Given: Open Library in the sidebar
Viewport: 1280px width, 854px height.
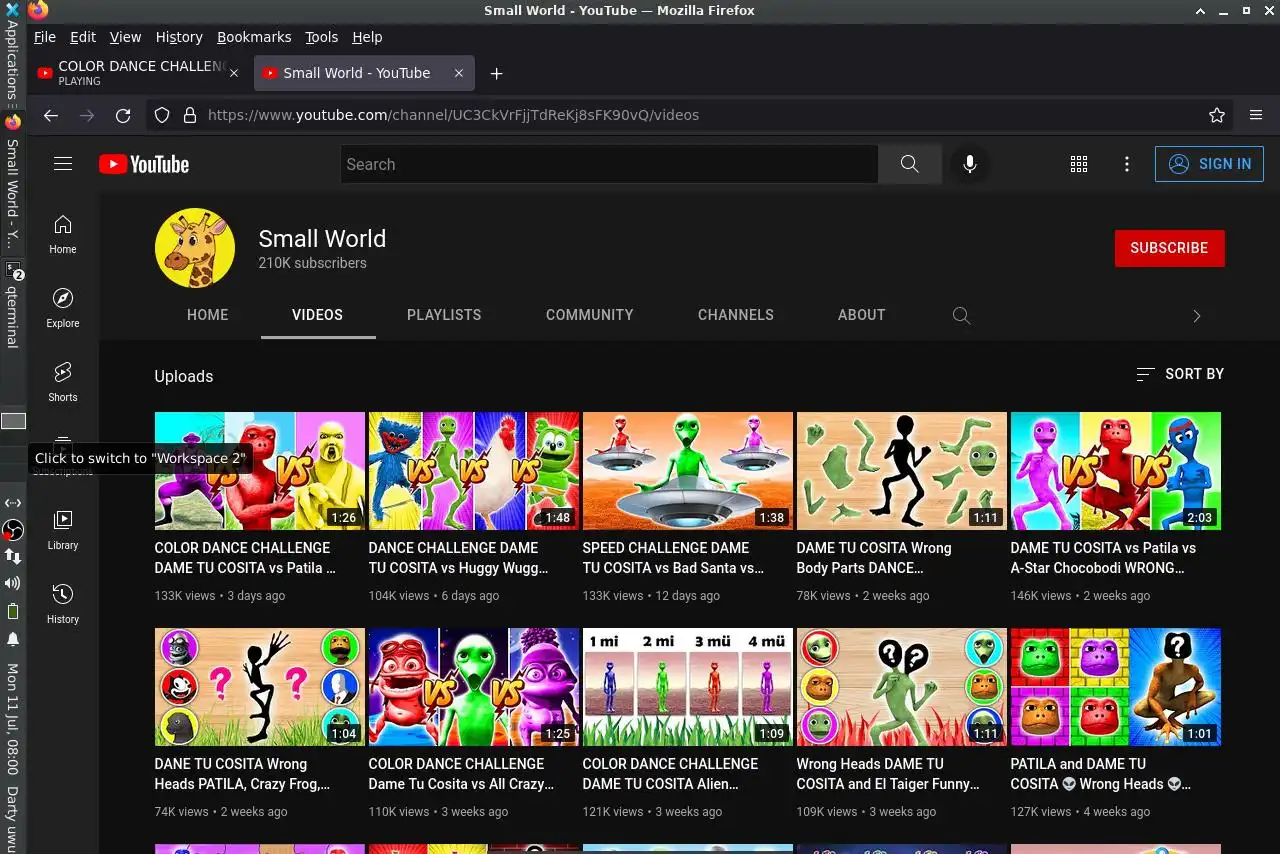Looking at the screenshot, I should 63,530.
